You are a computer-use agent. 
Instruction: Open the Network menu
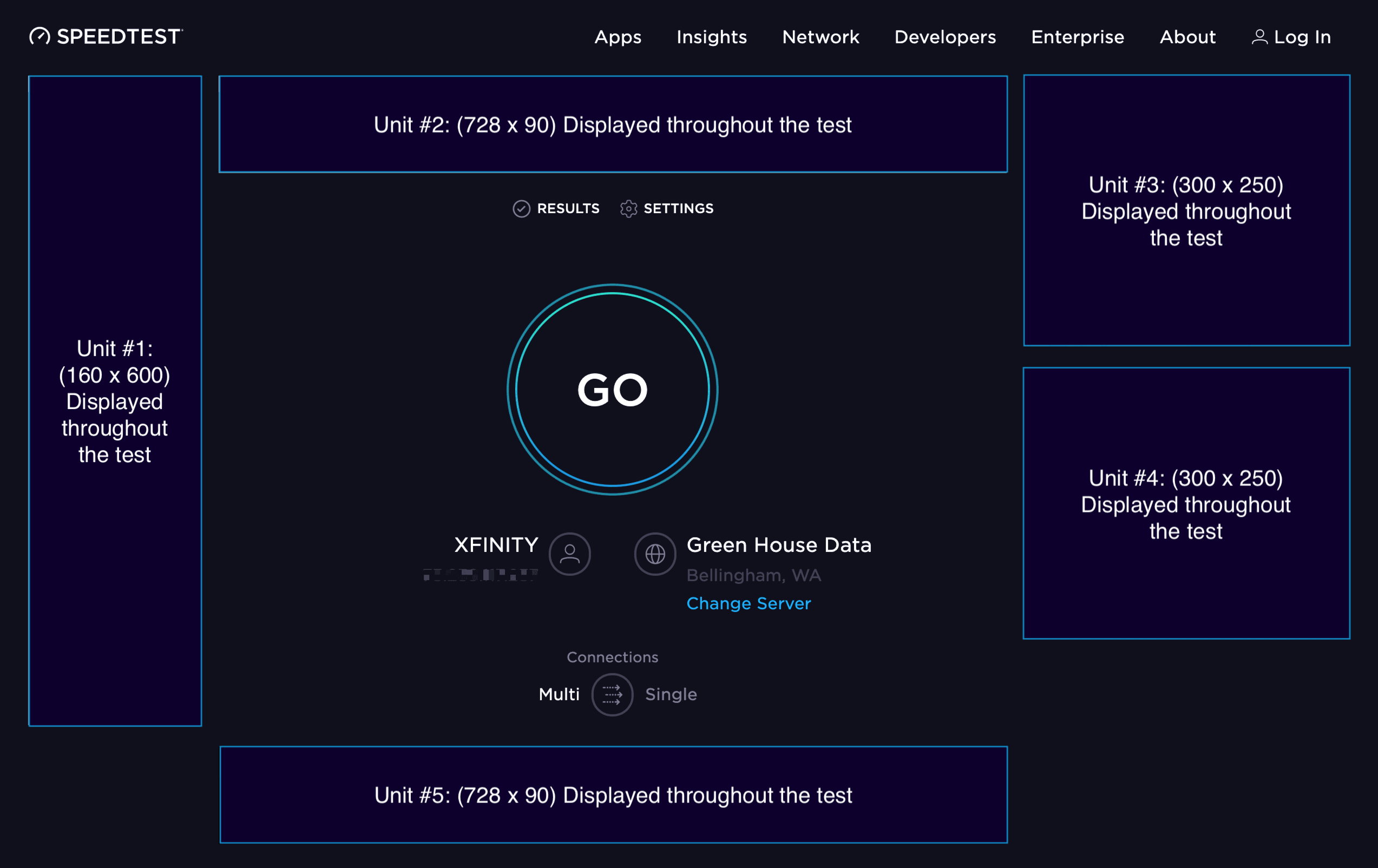[820, 37]
